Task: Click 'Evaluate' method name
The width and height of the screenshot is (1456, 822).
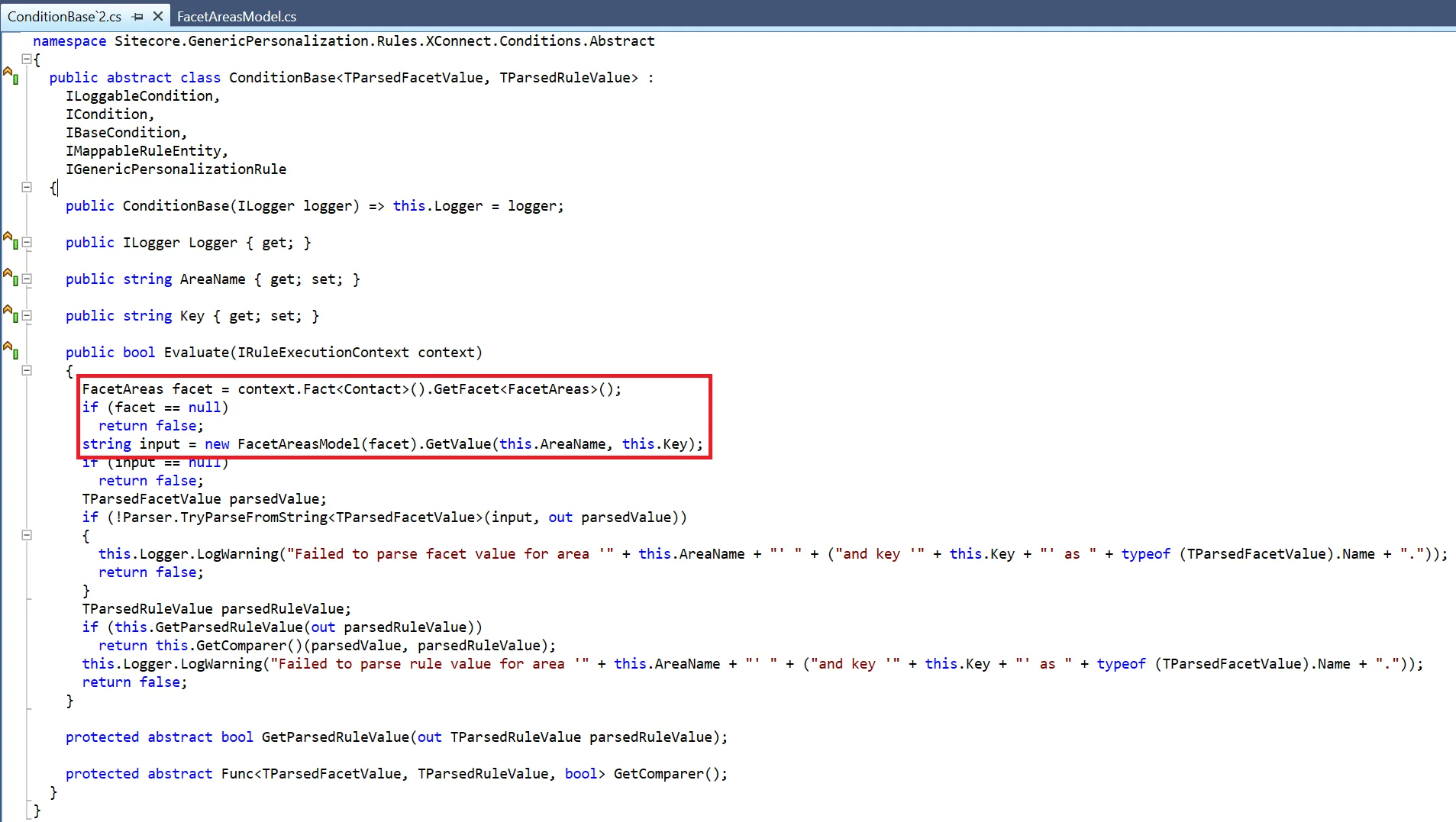Action: 196,353
